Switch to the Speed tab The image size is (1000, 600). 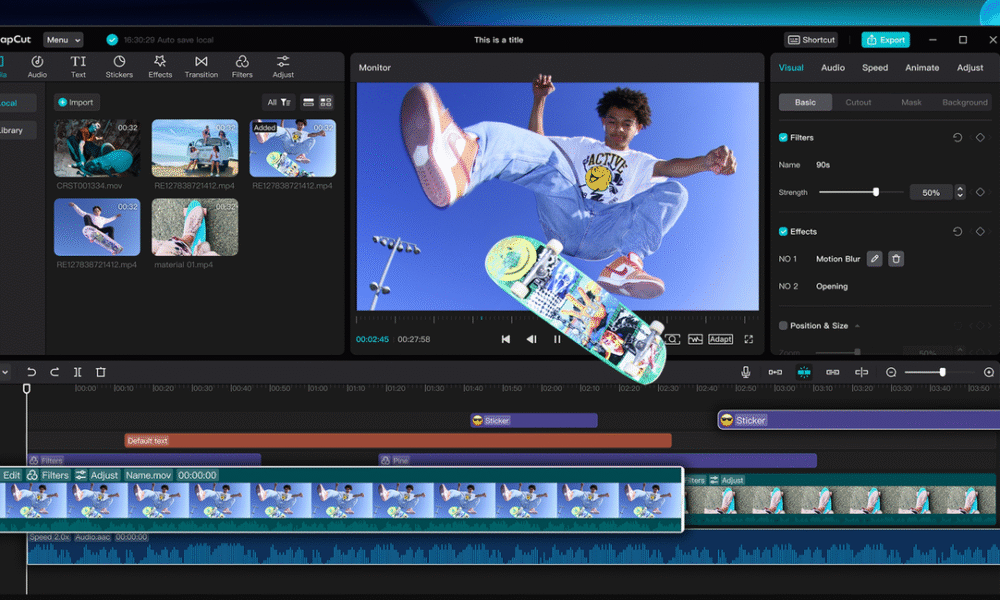pyautogui.click(x=875, y=68)
